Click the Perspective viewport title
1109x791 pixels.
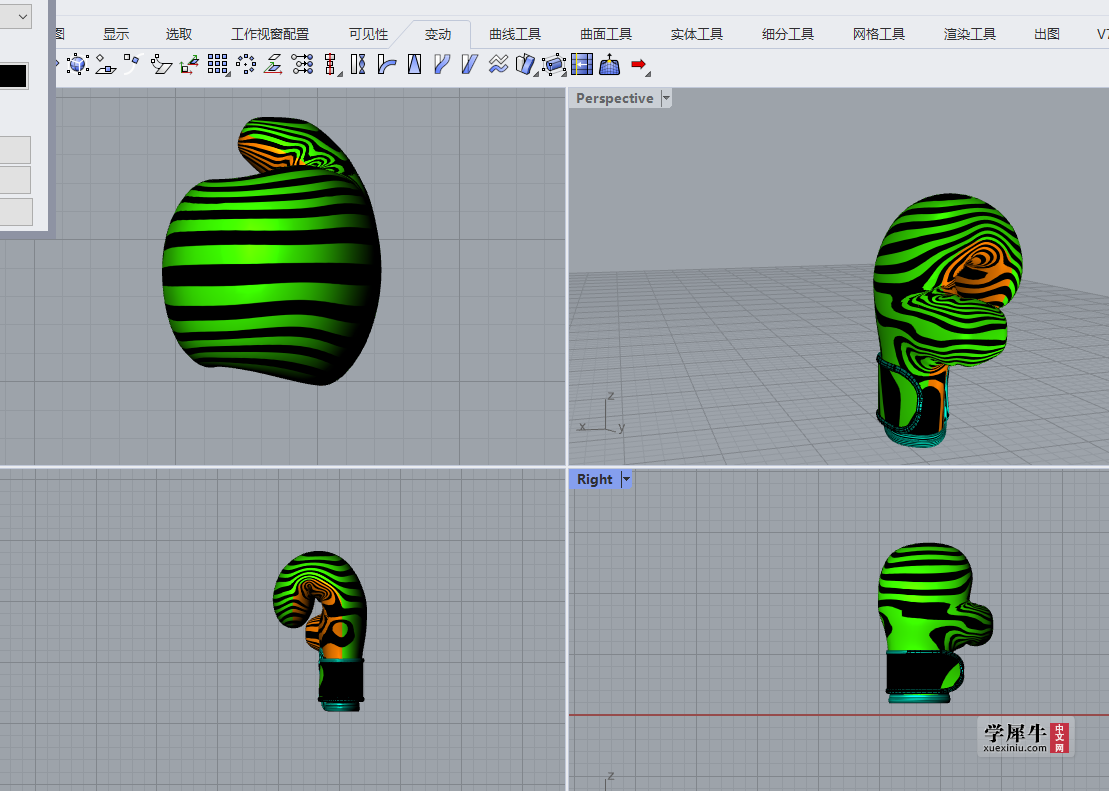615,98
